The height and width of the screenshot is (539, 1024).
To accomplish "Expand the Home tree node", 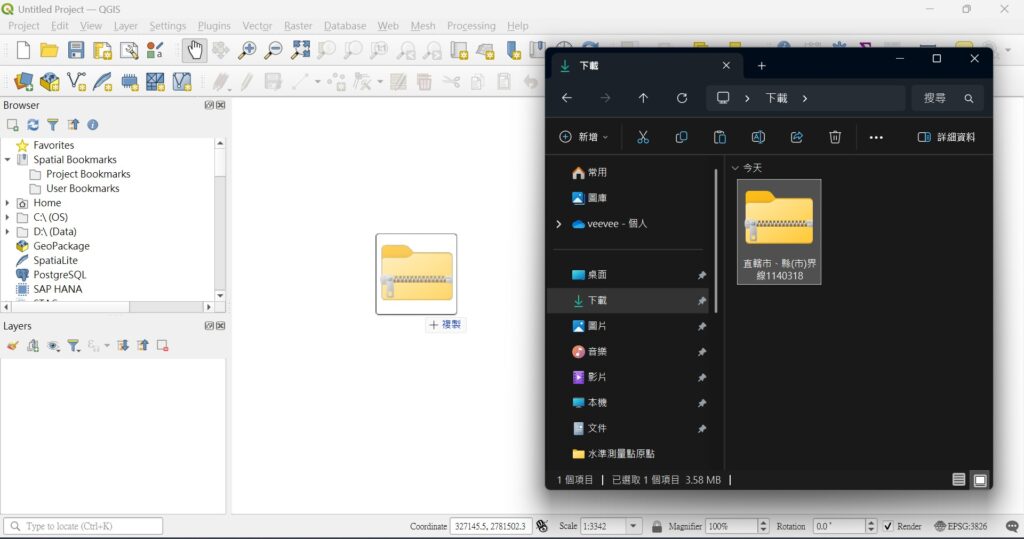I will point(7,203).
